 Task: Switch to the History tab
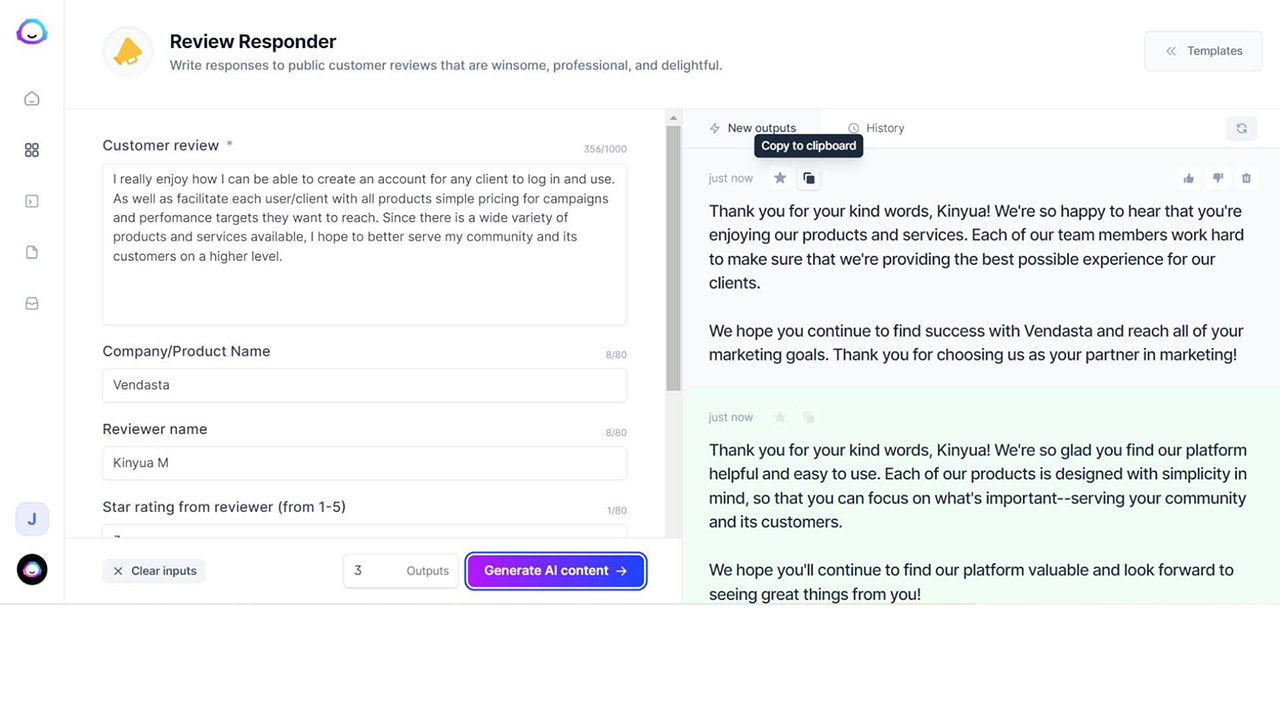click(x=876, y=128)
